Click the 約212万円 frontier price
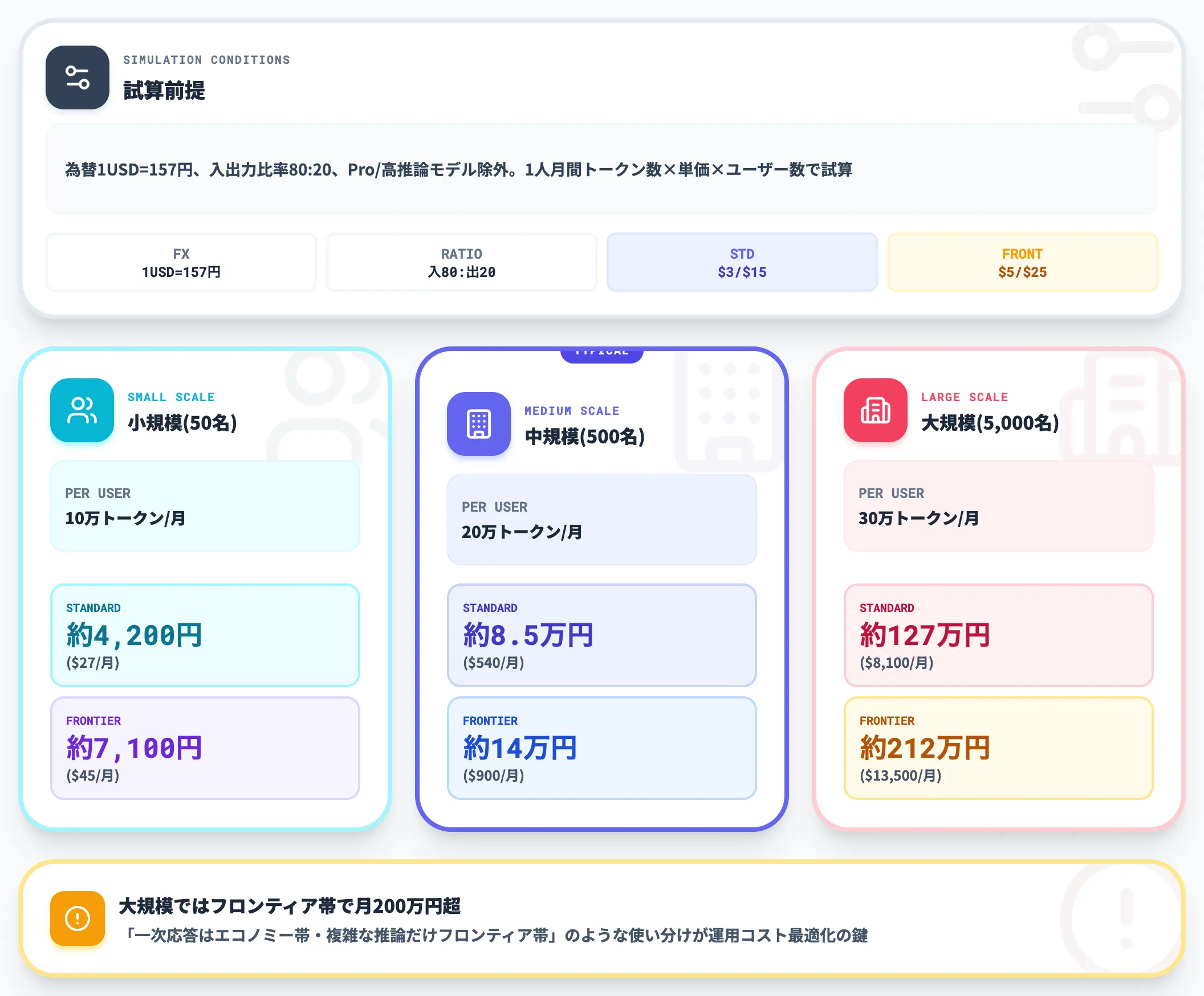Screen dimensions: 1204x996 tap(925, 748)
